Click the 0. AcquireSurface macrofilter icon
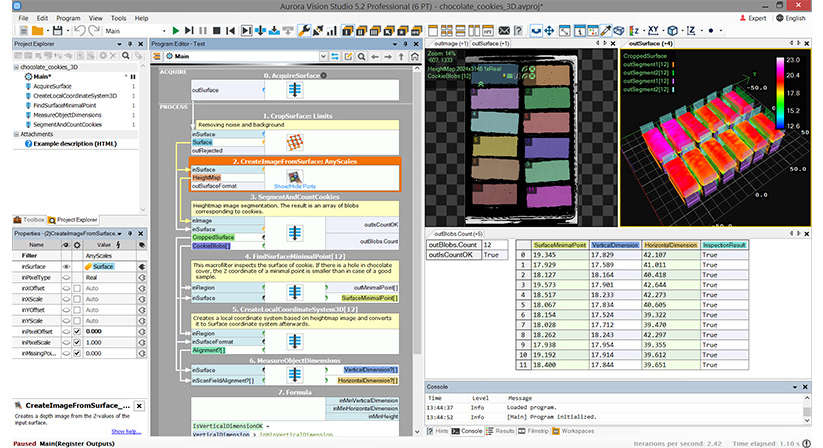 pyautogui.click(x=294, y=90)
